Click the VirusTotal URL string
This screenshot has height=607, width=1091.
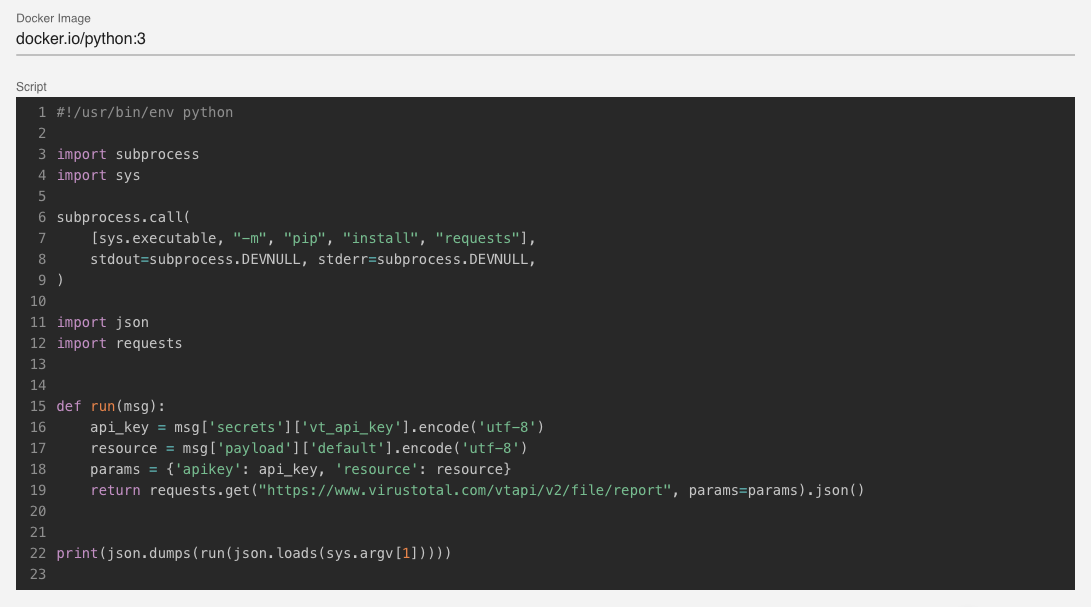tap(464, 490)
